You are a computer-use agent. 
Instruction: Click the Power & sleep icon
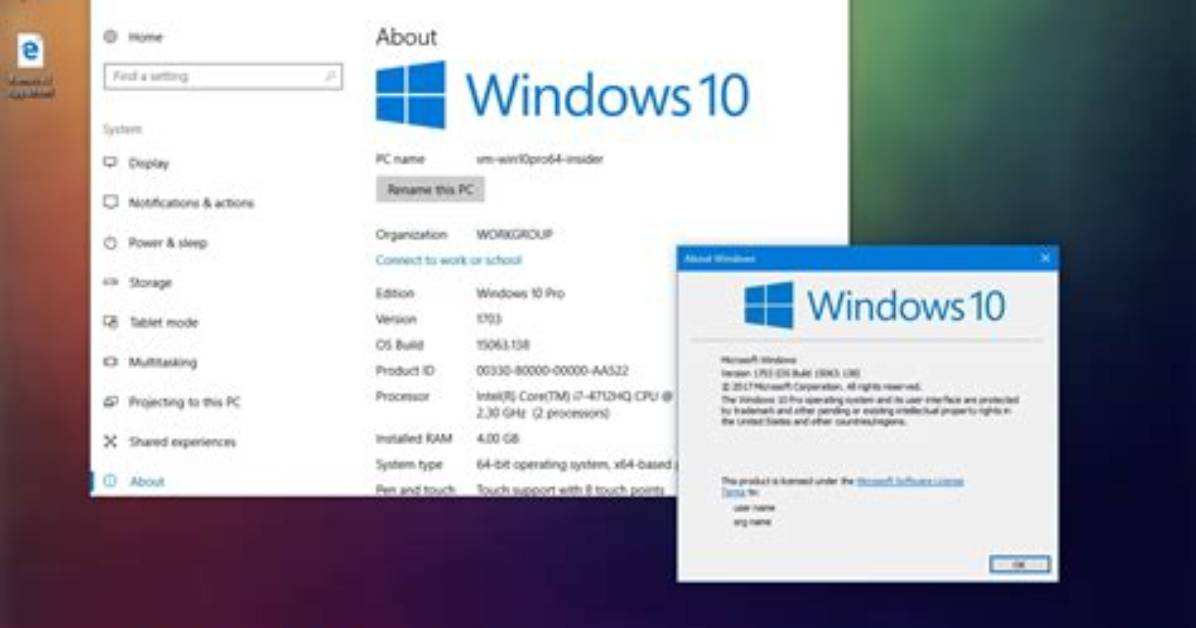111,243
